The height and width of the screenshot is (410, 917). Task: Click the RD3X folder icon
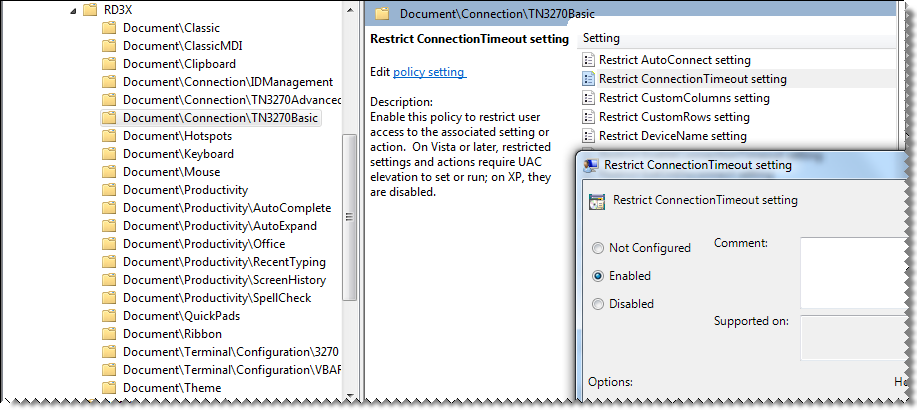(89, 9)
